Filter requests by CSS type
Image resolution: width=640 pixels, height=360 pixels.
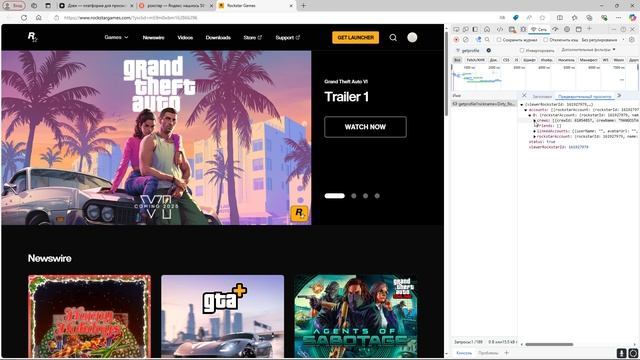click(506, 60)
